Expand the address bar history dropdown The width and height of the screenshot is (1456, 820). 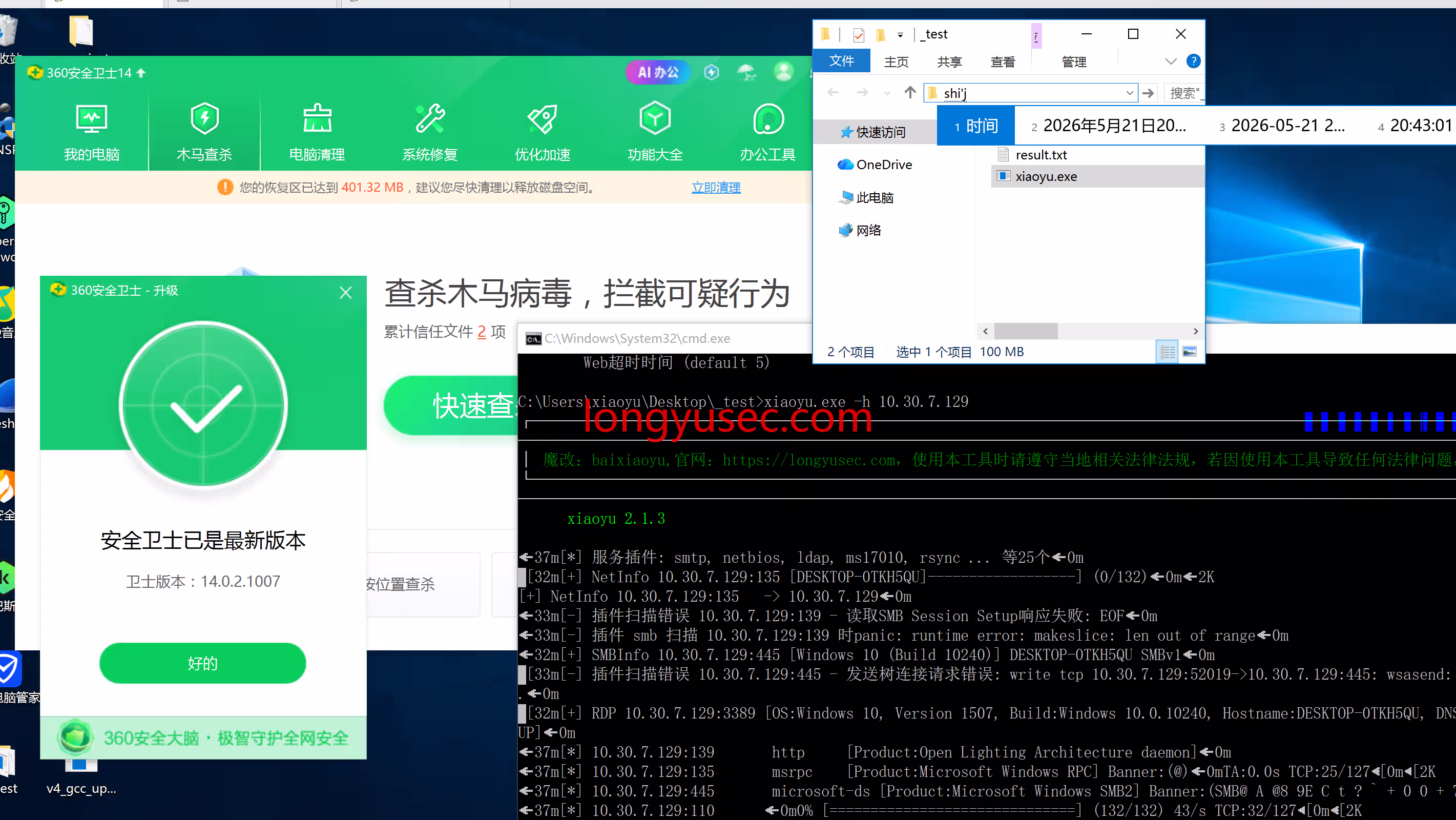(x=1129, y=93)
